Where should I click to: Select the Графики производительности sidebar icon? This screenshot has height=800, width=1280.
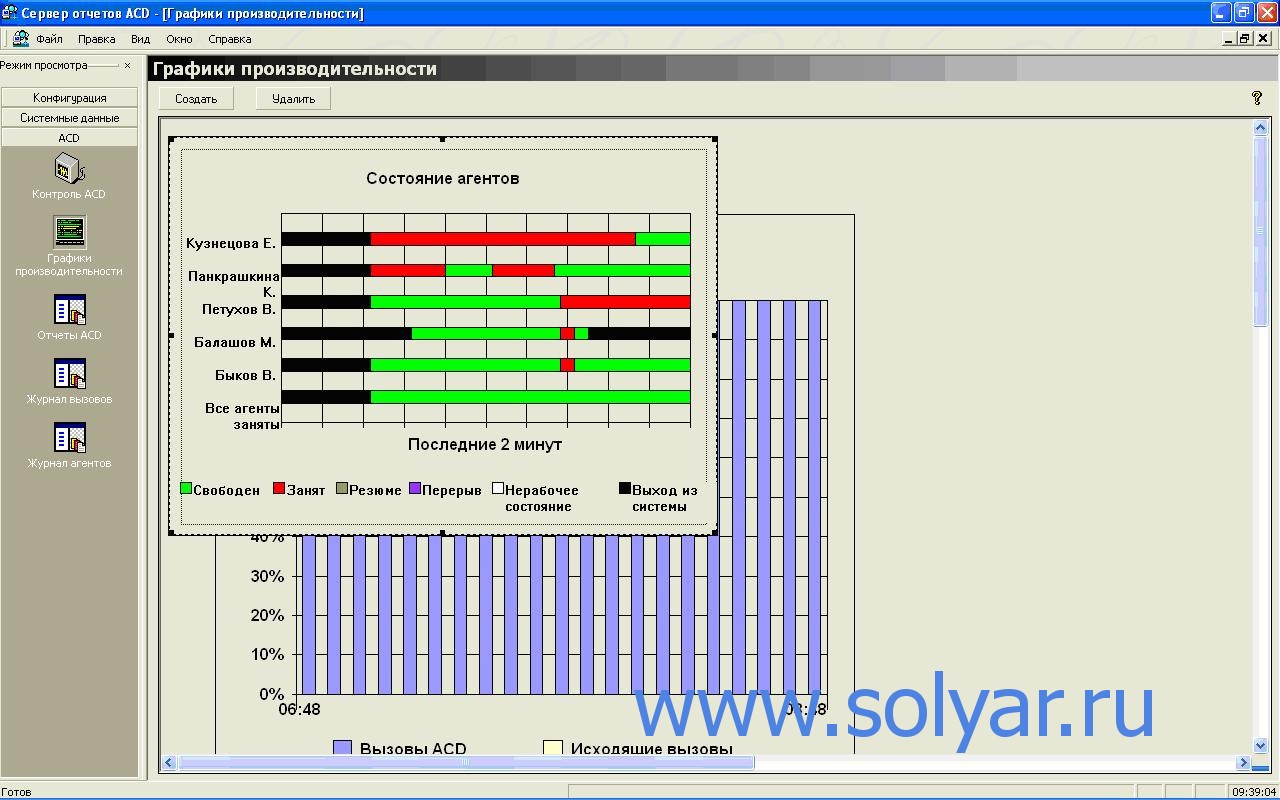[x=69, y=232]
